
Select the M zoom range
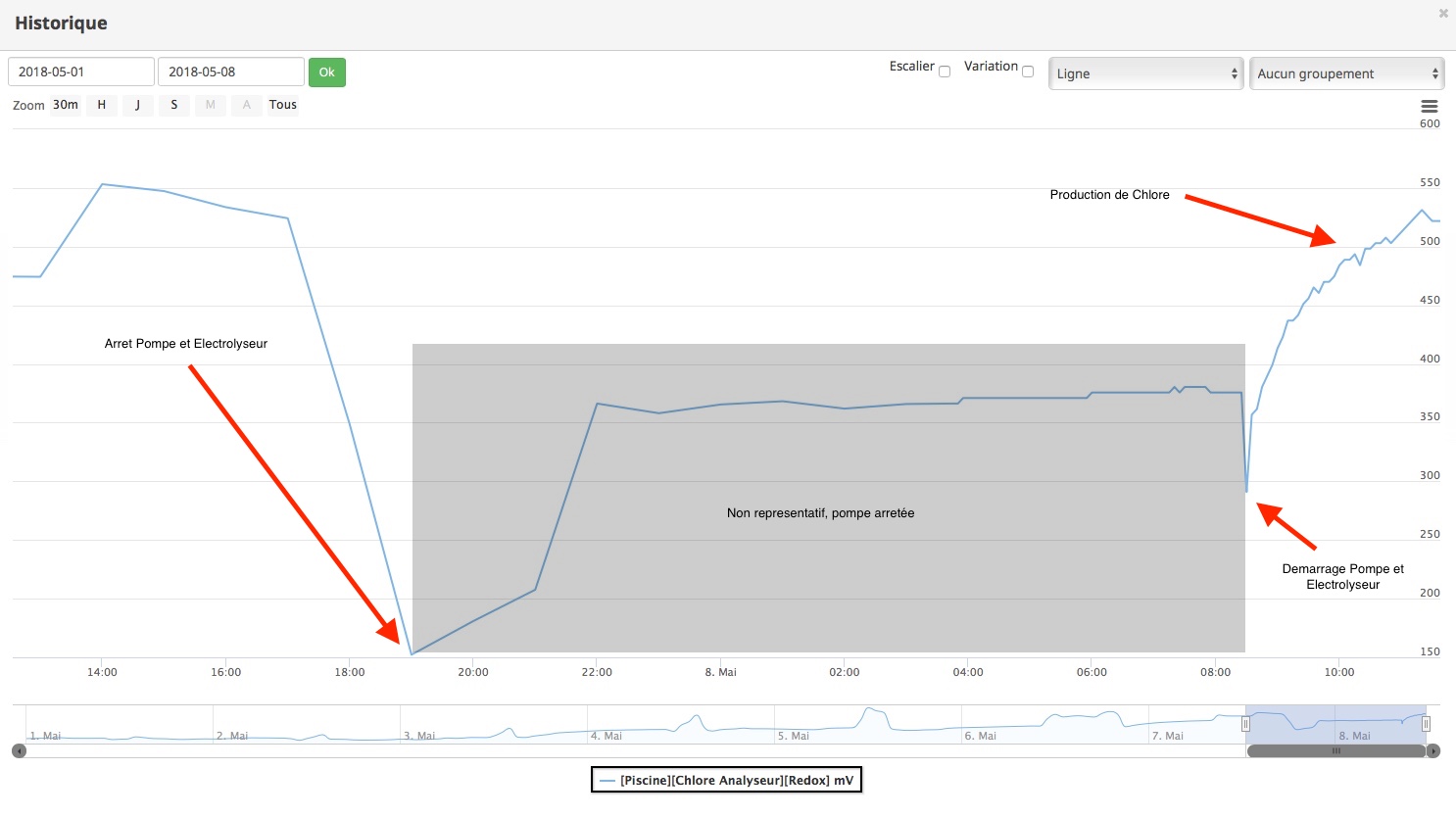tap(211, 105)
